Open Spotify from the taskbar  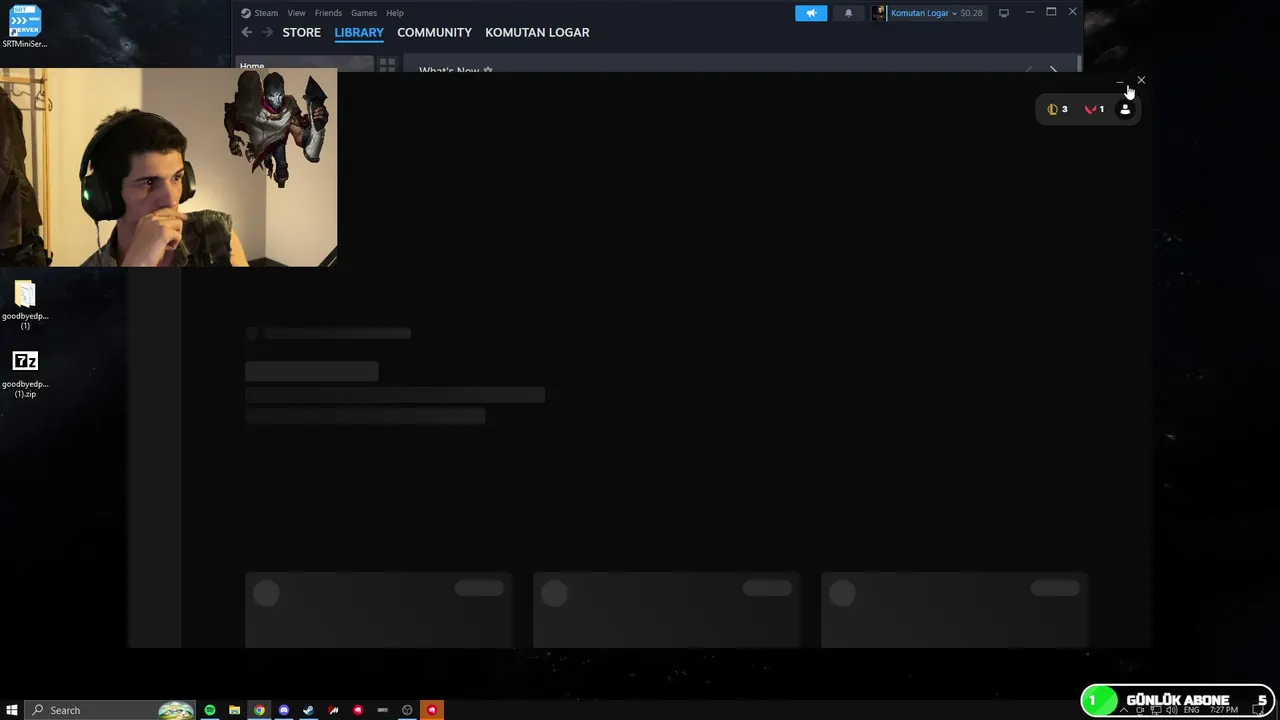tap(210, 710)
